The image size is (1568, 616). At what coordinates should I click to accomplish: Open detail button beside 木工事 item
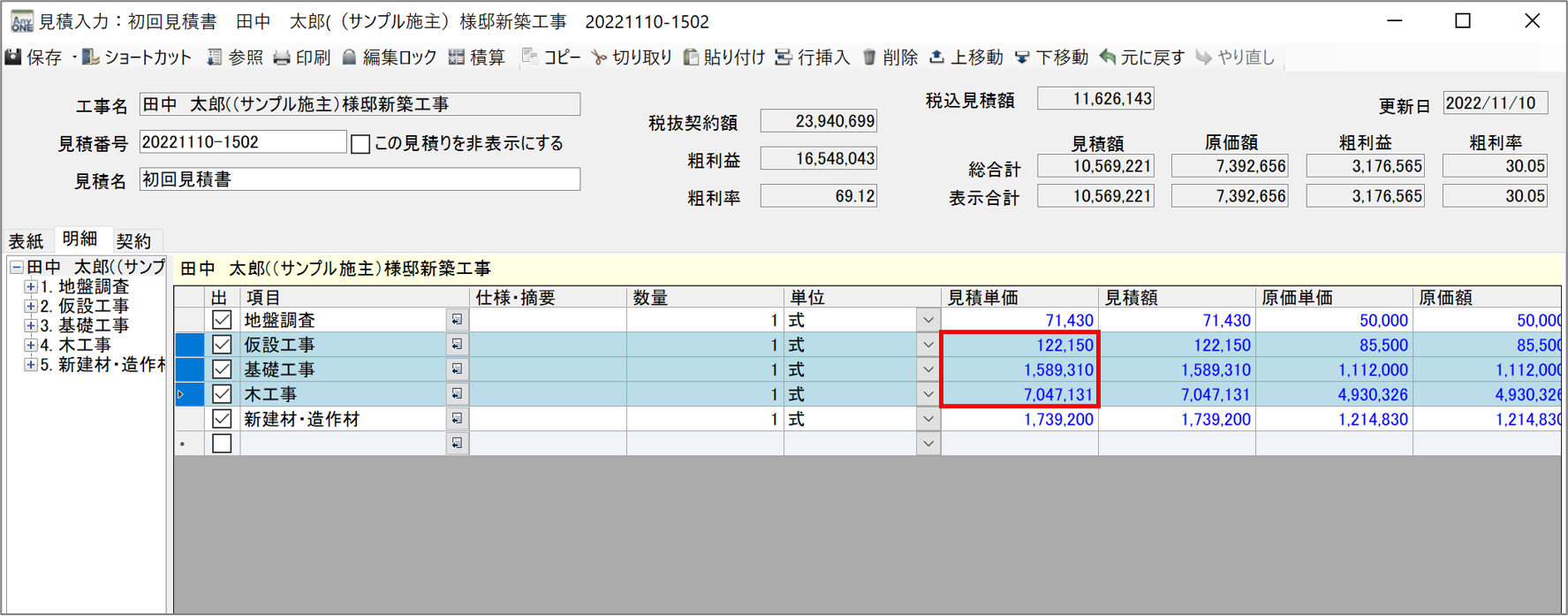457,394
